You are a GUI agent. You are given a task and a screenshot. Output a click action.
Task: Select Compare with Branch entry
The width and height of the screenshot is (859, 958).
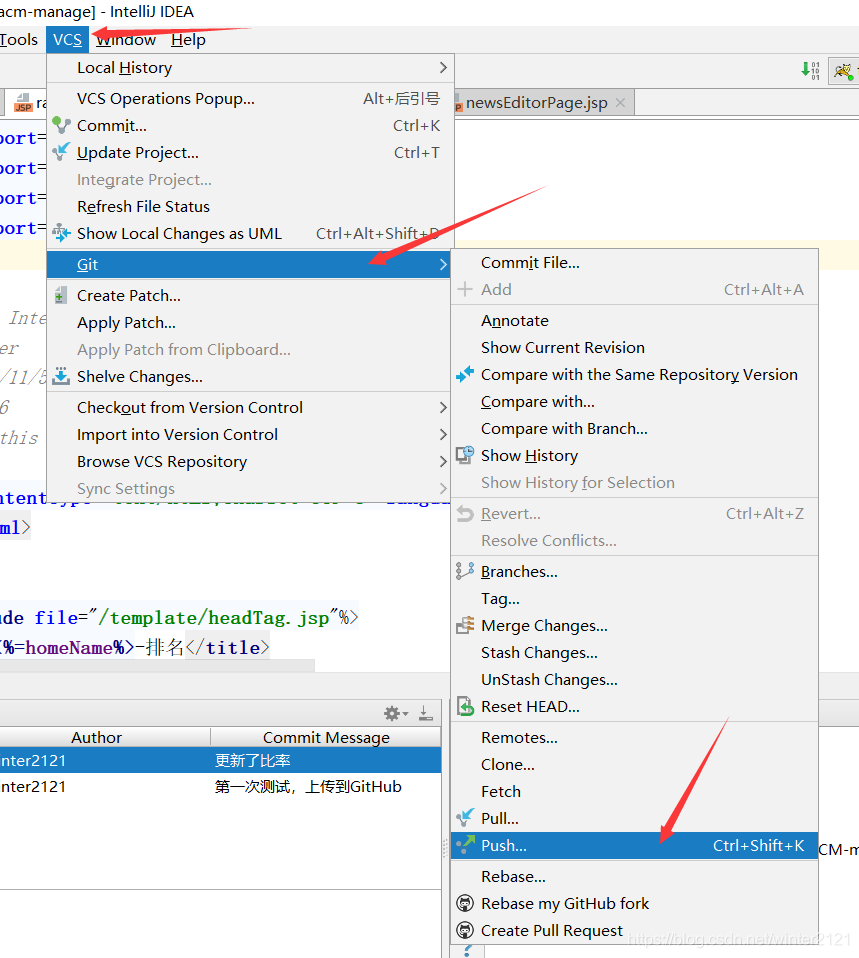click(x=564, y=428)
